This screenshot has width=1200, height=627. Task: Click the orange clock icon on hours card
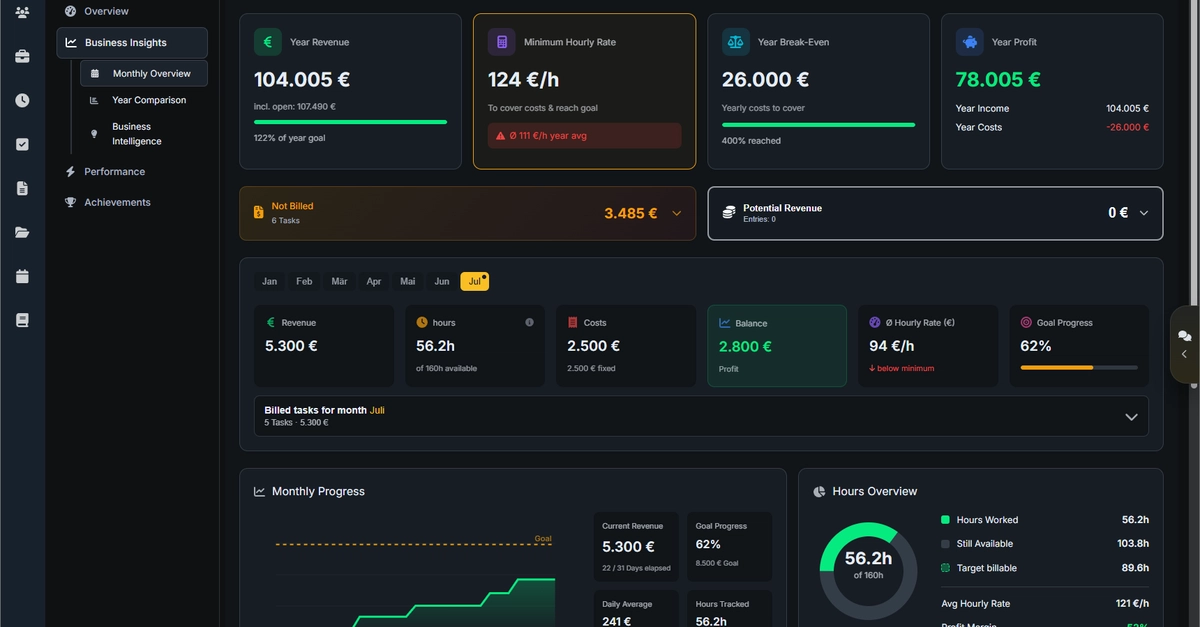[x=422, y=322]
